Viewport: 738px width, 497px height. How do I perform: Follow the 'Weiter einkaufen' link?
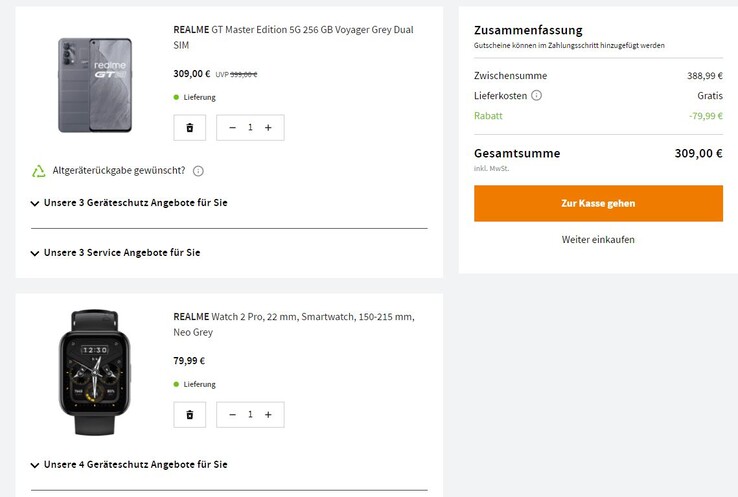[x=598, y=240]
